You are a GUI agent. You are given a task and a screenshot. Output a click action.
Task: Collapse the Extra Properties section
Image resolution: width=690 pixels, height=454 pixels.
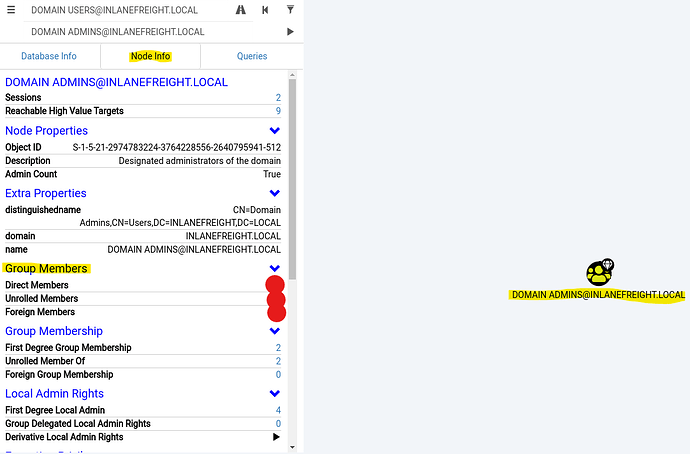275,193
